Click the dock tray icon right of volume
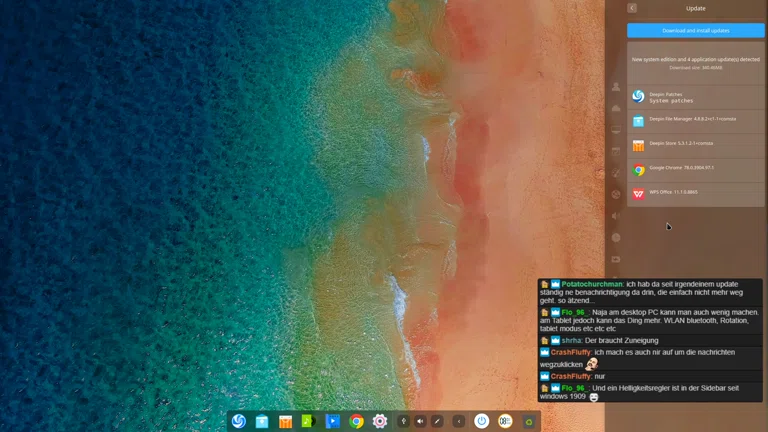This screenshot has width=768, height=432. [x=437, y=421]
